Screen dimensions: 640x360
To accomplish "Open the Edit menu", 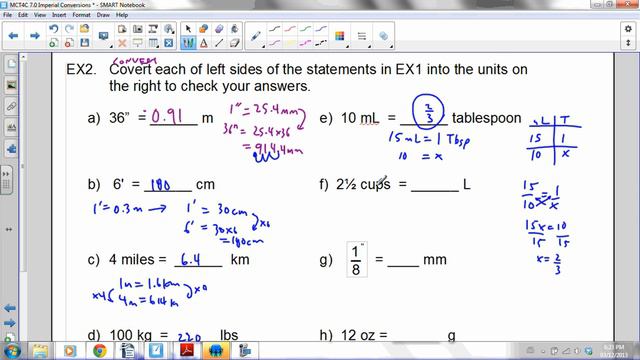I will [x=23, y=15].
